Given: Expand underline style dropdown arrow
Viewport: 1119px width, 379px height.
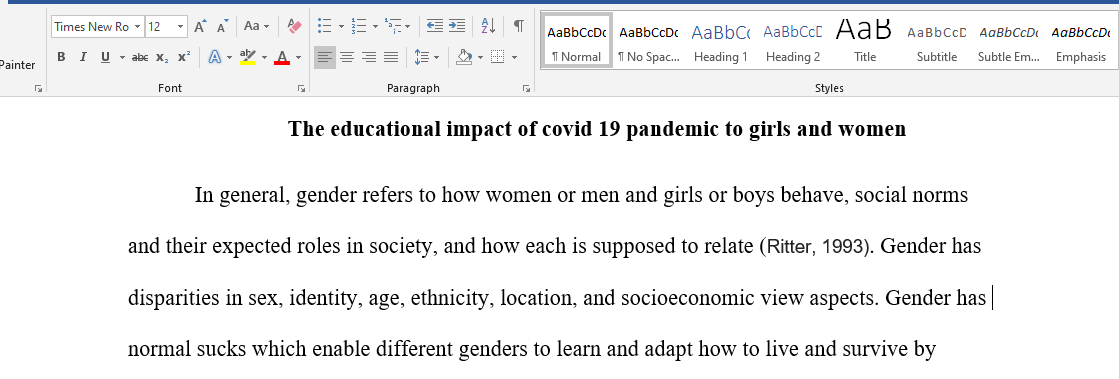Looking at the screenshot, I should coord(122,57).
